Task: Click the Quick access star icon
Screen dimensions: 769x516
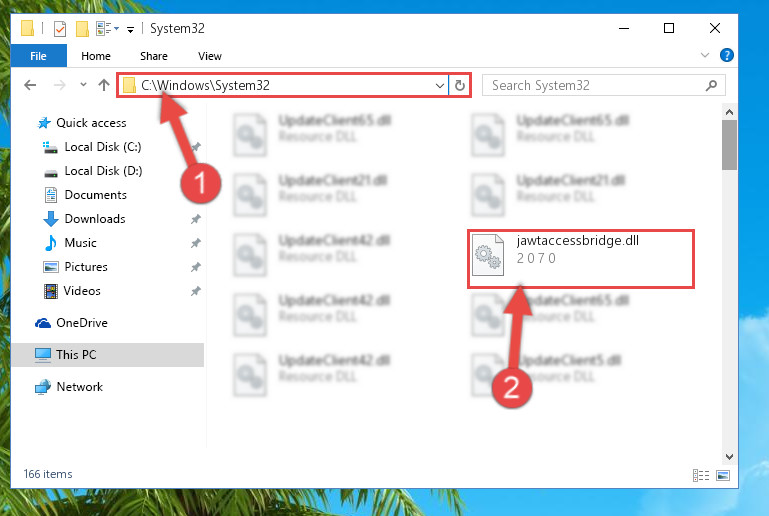Action: click(44, 123)
